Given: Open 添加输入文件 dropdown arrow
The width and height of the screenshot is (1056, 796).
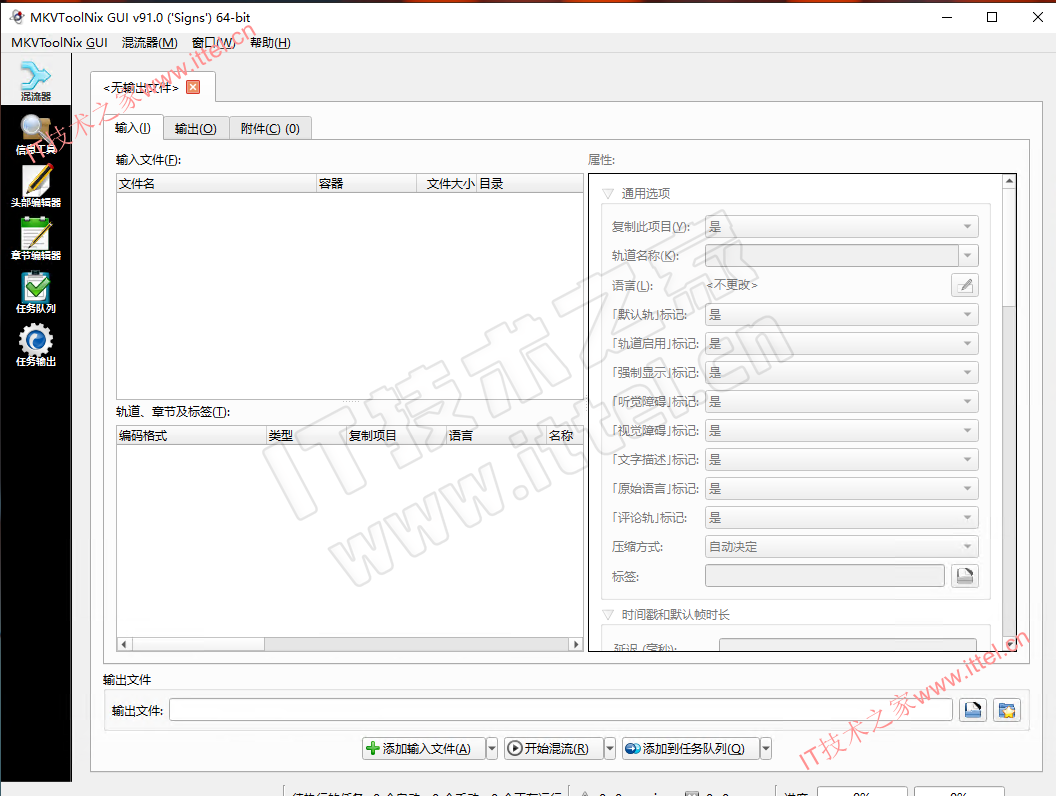Looking at the screenshot, I should tap(492, 748).
